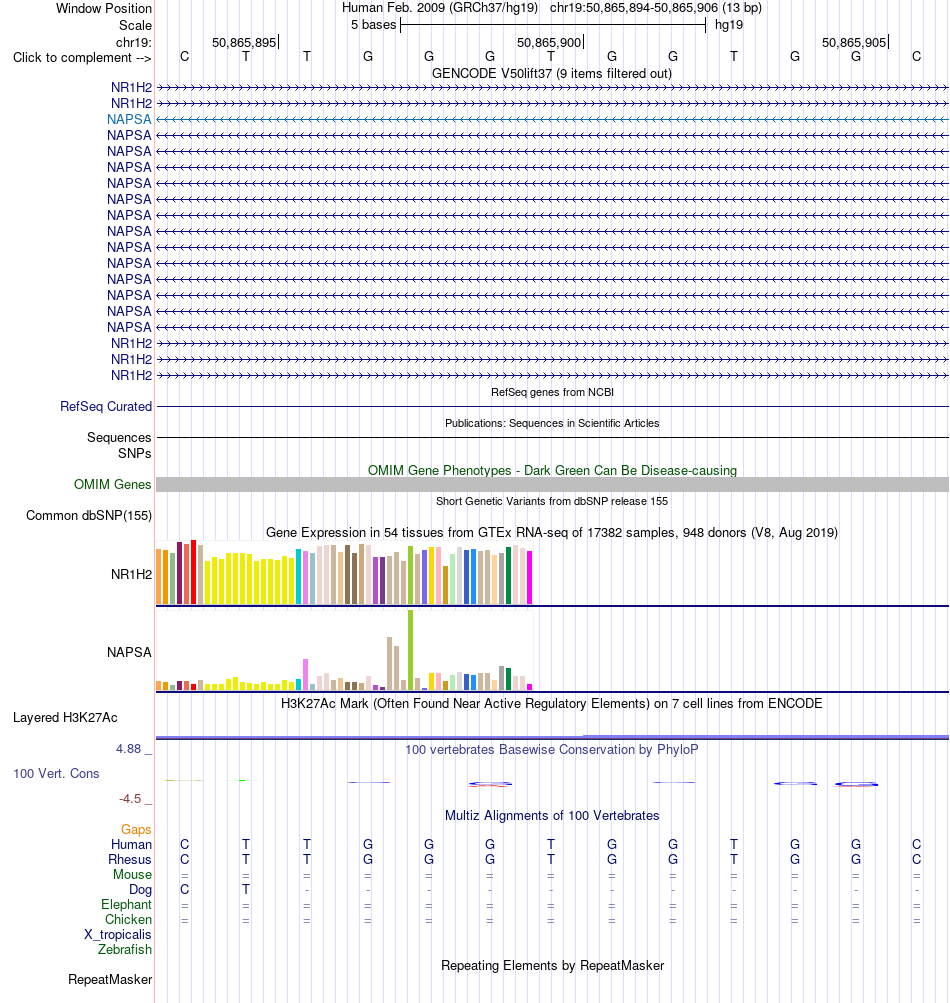Image resolution: width=950 pixels, height=1003 pixels.
Task: Click the C base in the Dog row
Action: 184,890
